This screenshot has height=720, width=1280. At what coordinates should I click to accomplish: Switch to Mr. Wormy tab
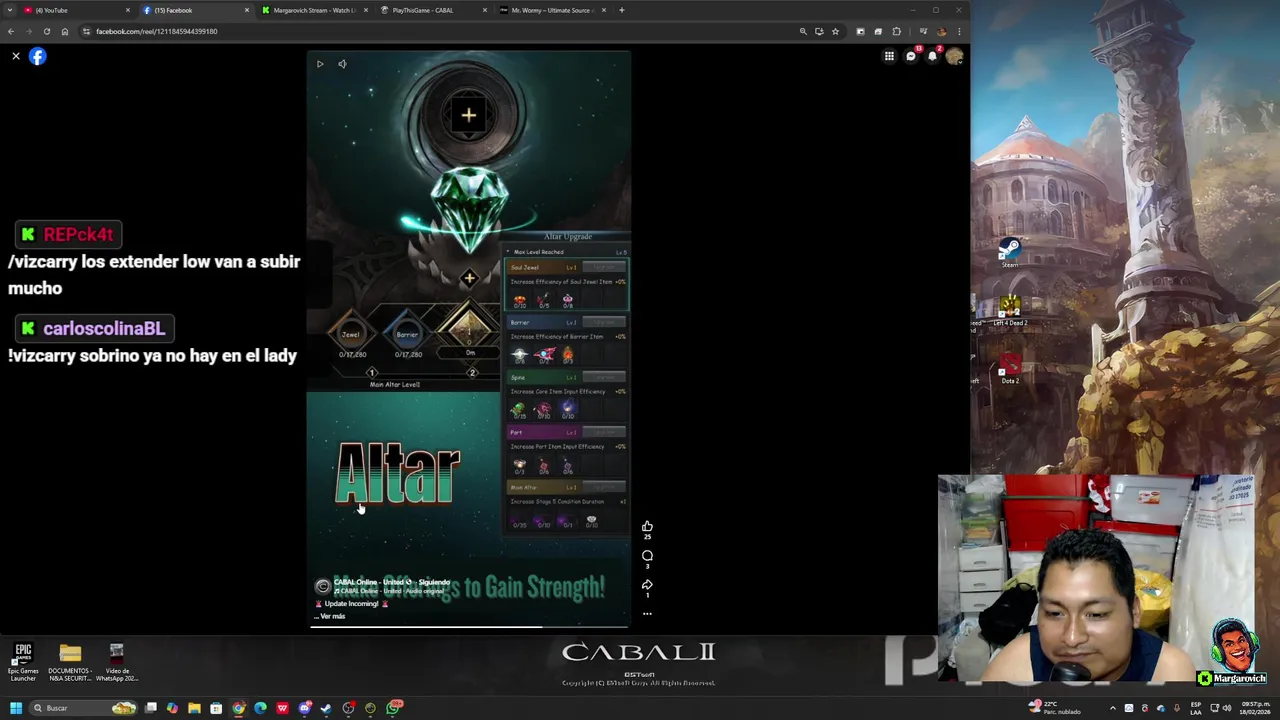pyautogui.click(x=552, y=10)
